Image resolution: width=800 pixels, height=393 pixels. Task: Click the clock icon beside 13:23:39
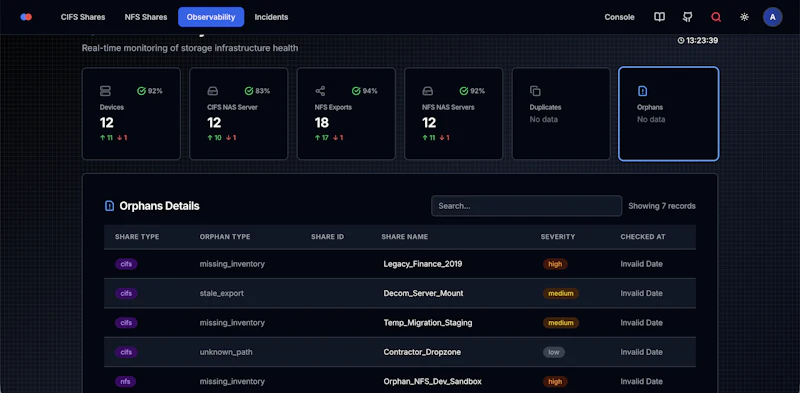coord(681,40)
